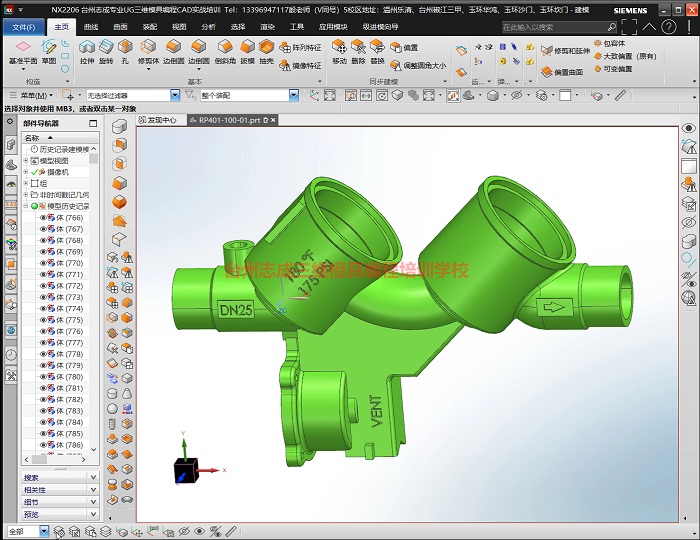Click the 镜像特征 button

click(x=300, y=66)
